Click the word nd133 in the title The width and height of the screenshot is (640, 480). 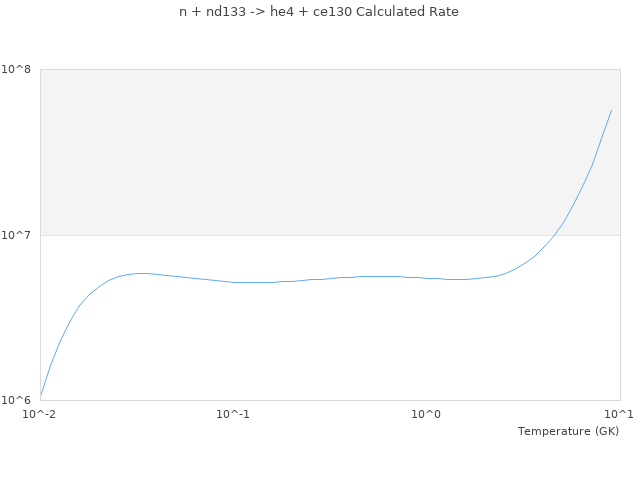pyautogui.click(x=220, y=12)
